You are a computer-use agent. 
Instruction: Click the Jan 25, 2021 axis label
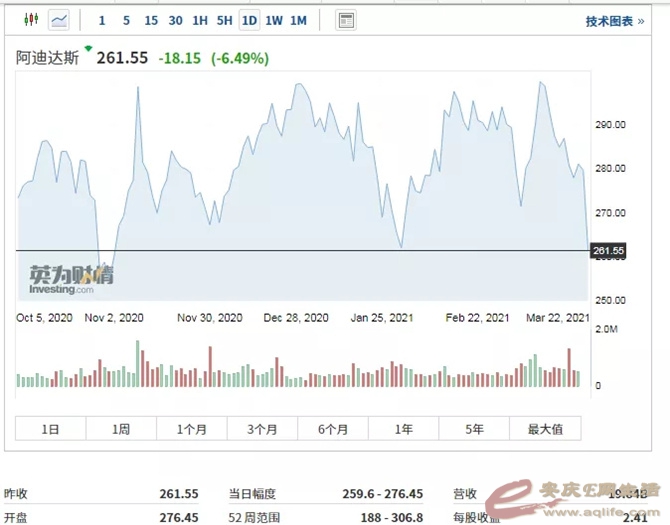382,318
